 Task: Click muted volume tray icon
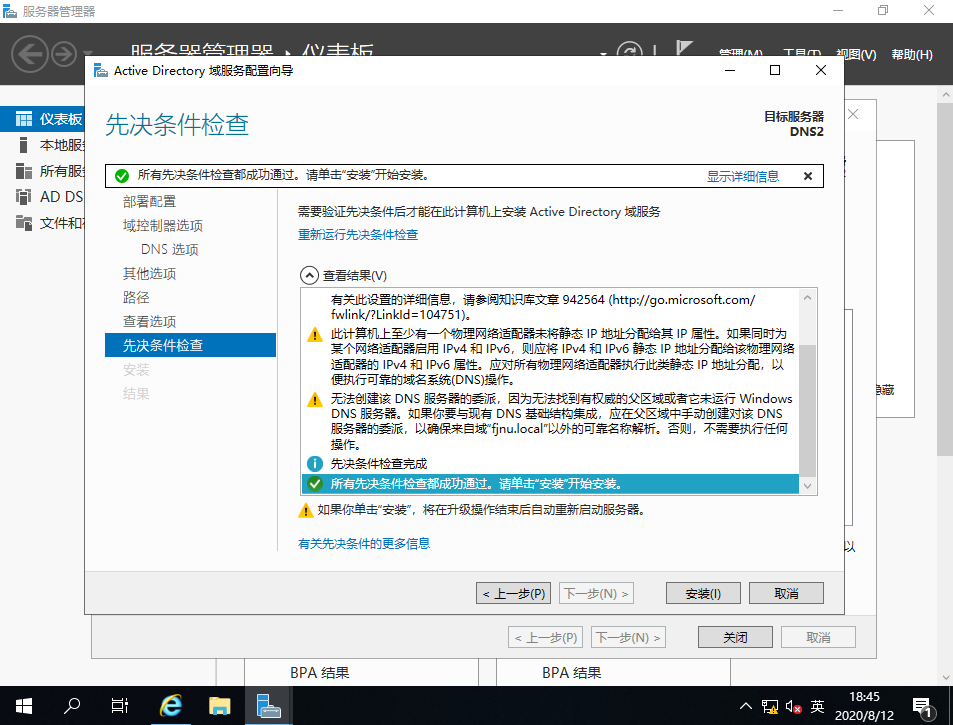[793, 706]
